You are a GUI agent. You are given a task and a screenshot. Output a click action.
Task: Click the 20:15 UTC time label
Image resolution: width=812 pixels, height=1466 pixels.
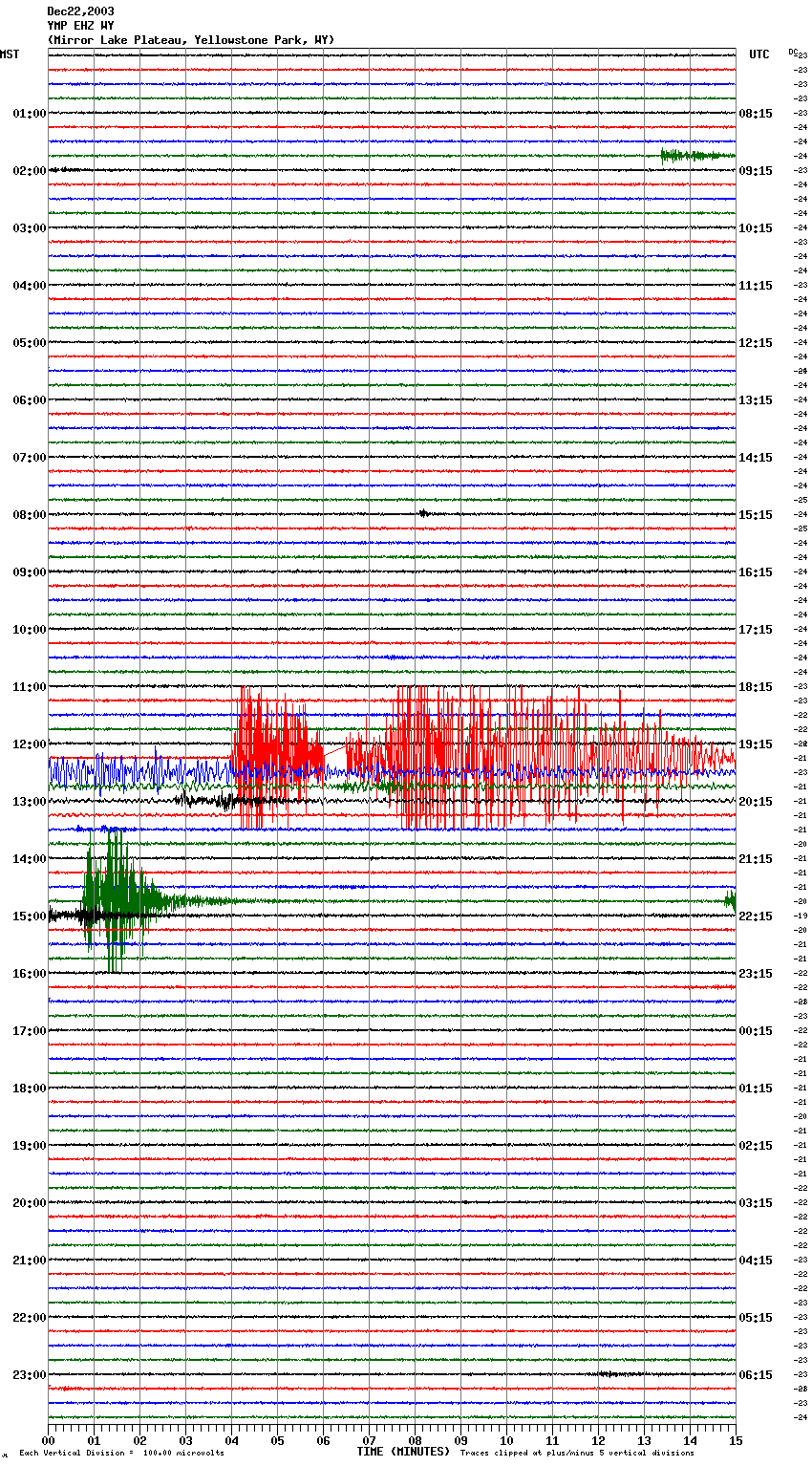click(756, 802)
